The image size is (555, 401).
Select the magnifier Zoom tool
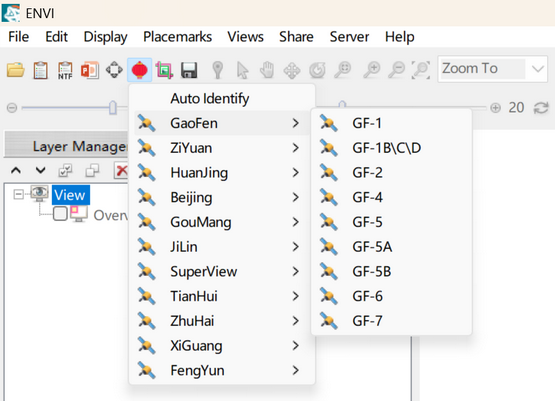(343, 70)
